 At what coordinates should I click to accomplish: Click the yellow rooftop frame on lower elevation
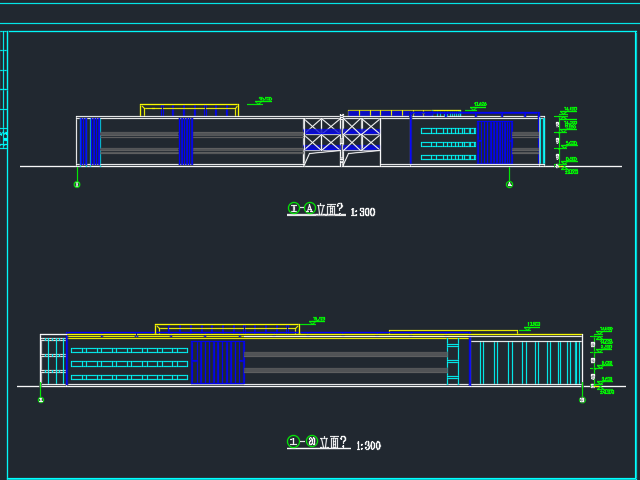tap(227, 328)
